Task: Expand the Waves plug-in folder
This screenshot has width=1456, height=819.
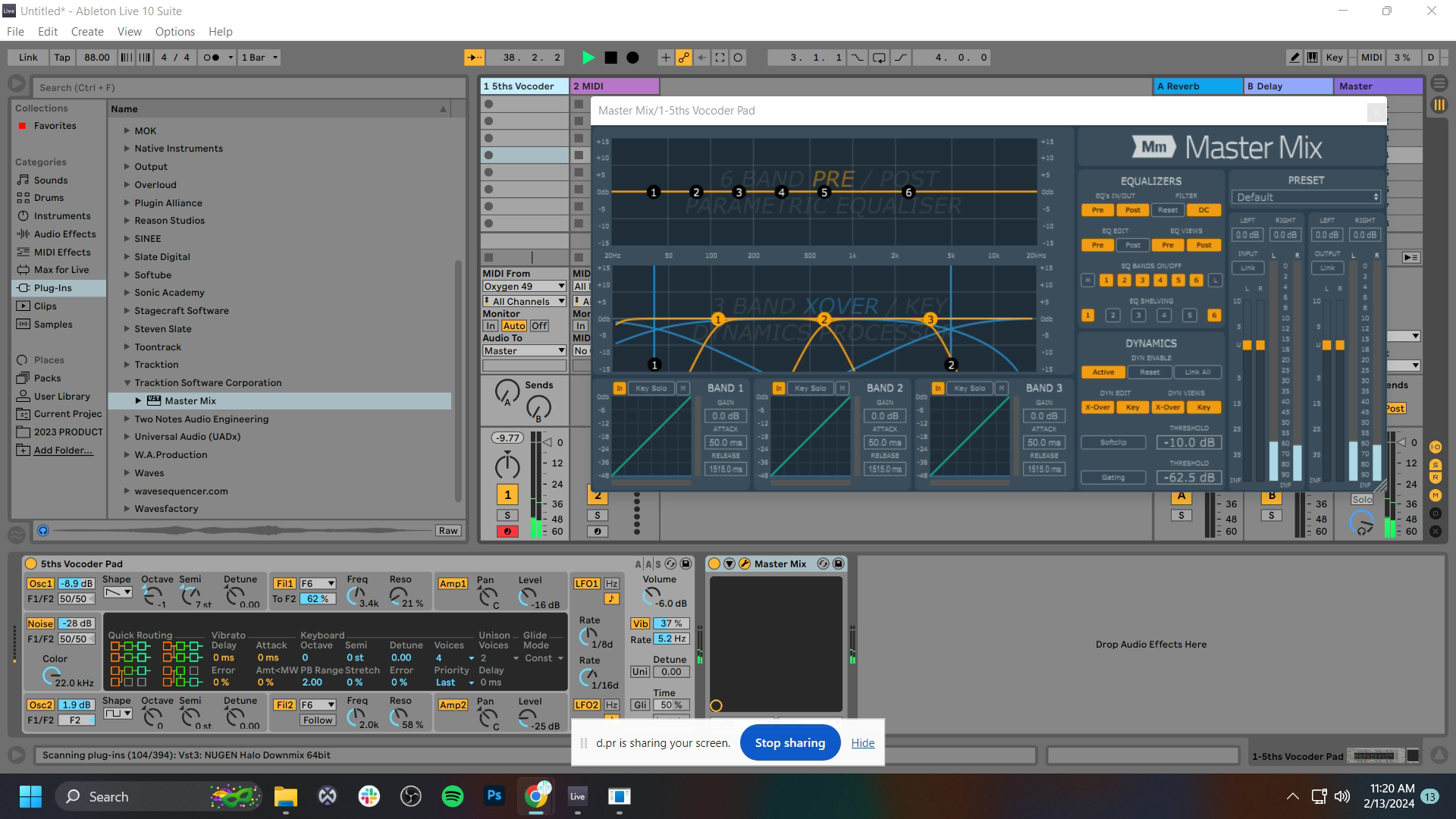Action: (127, 473)
